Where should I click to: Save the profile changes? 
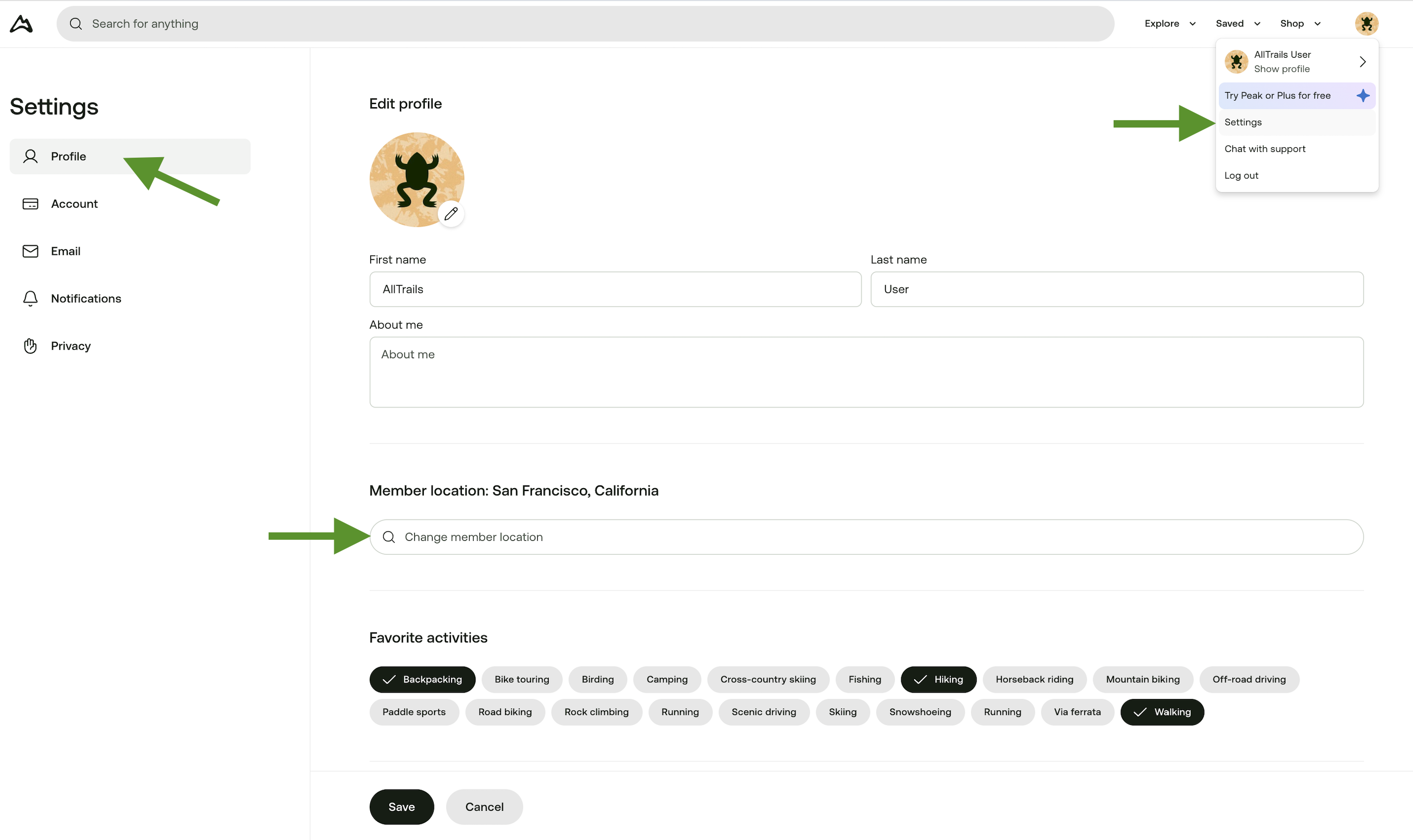402,807
